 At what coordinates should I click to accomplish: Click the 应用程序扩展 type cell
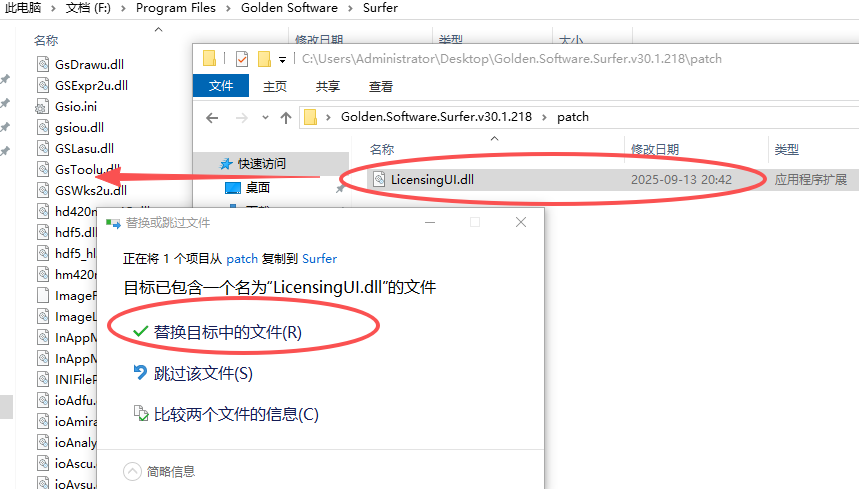coord(811,180)
